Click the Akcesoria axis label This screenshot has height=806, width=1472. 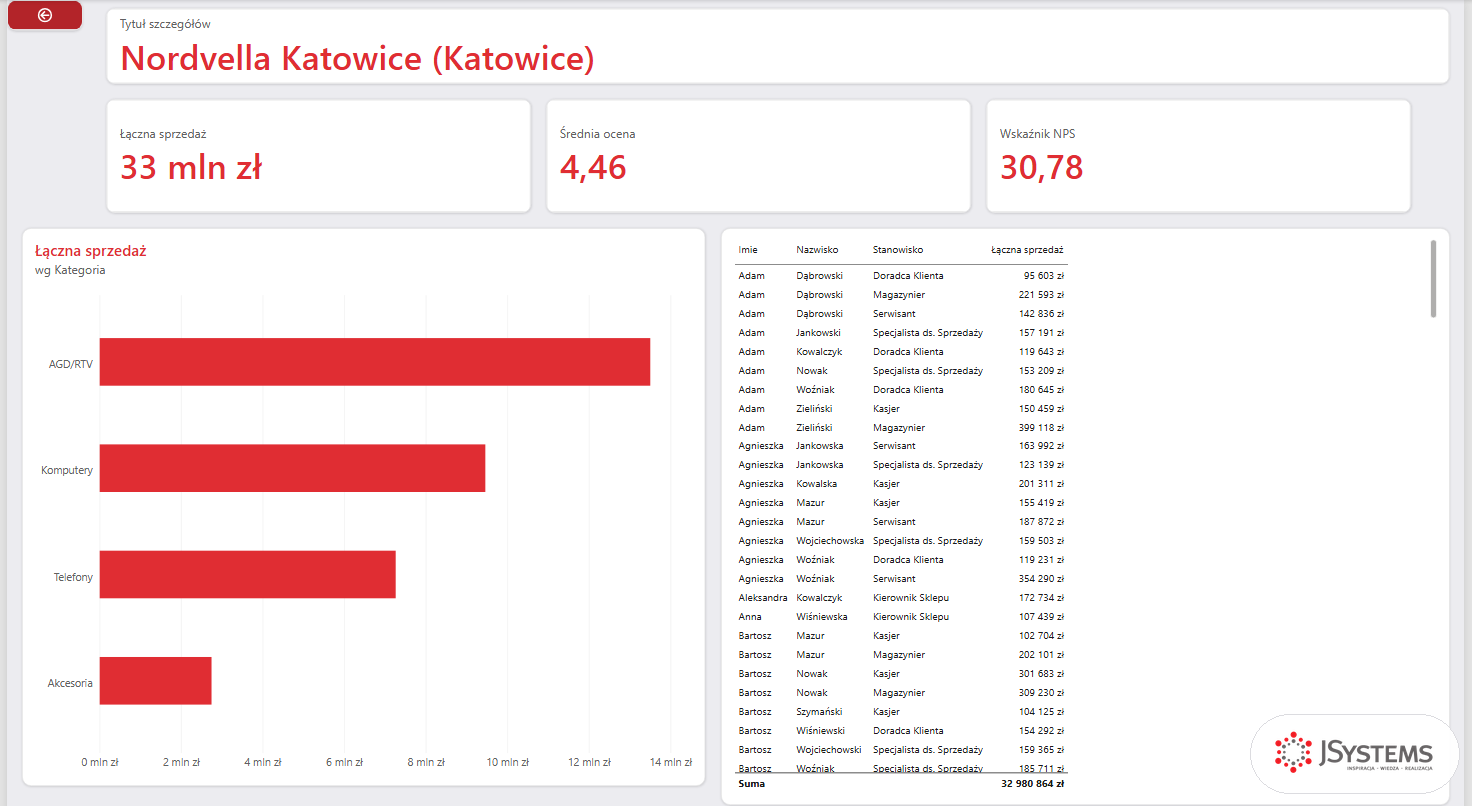(x=70, y=683)
